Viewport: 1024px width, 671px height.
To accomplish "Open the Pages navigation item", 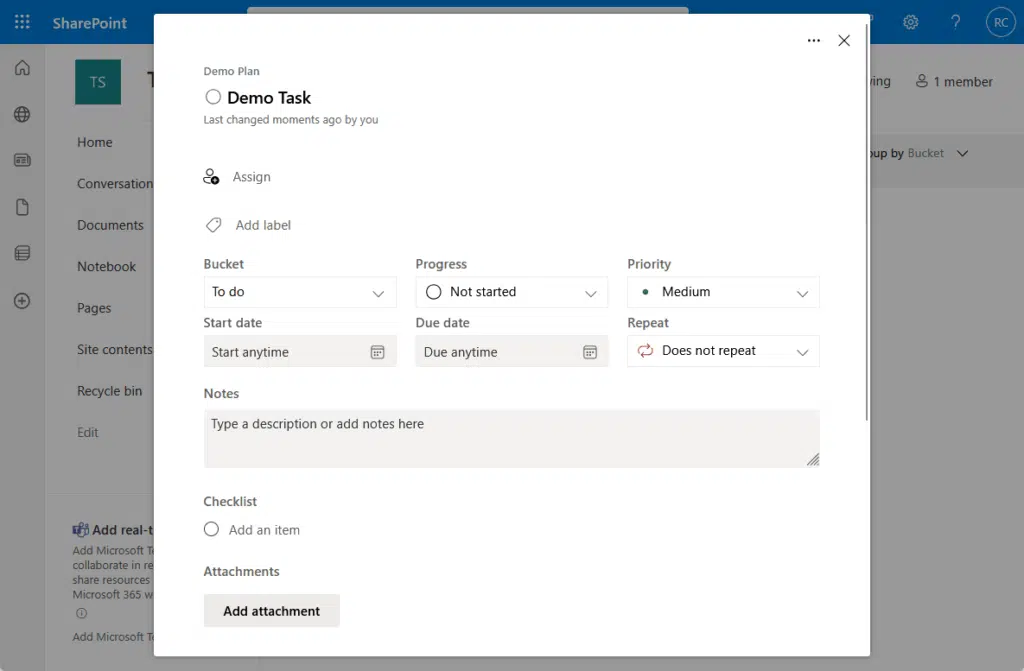I will coord(94,308).
